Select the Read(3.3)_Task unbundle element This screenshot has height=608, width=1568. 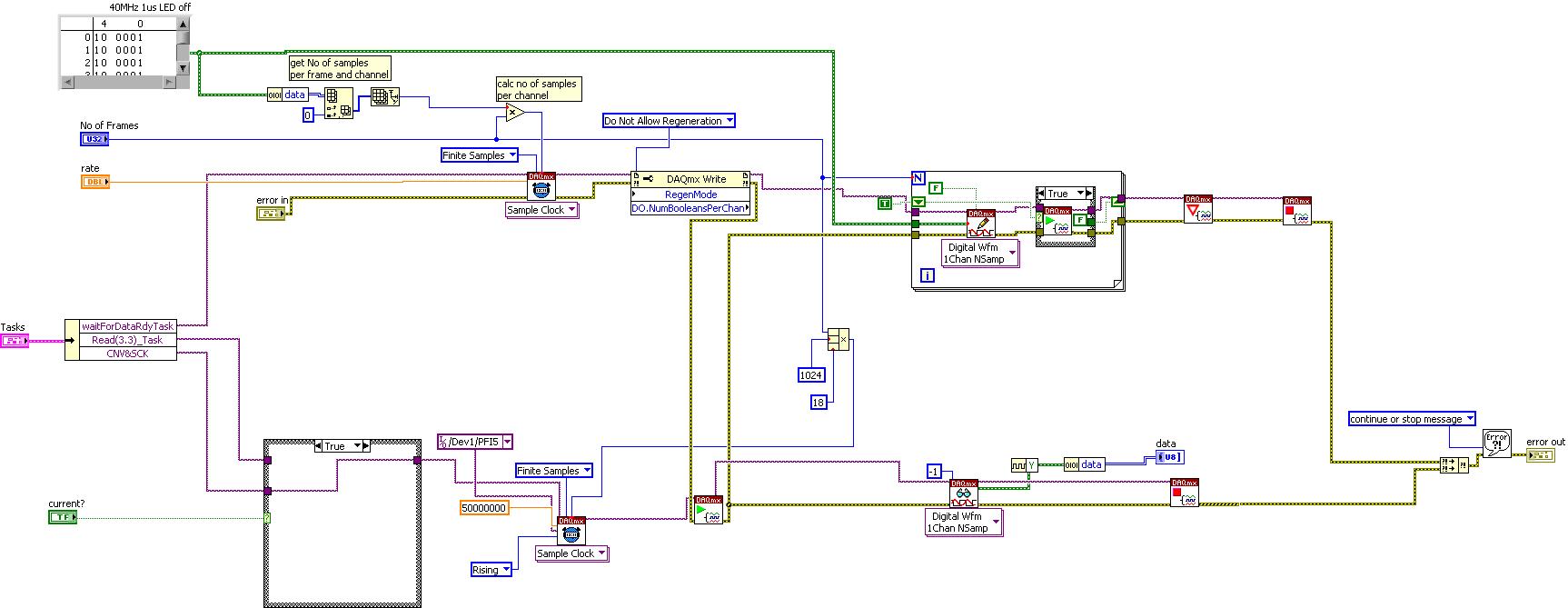click(x=128, y=340)
